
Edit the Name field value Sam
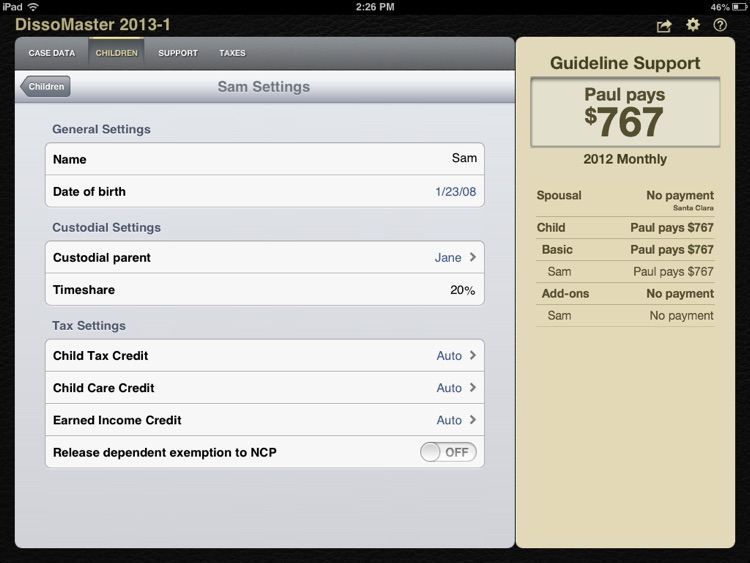pyautogui.click(x=464, y=158)
